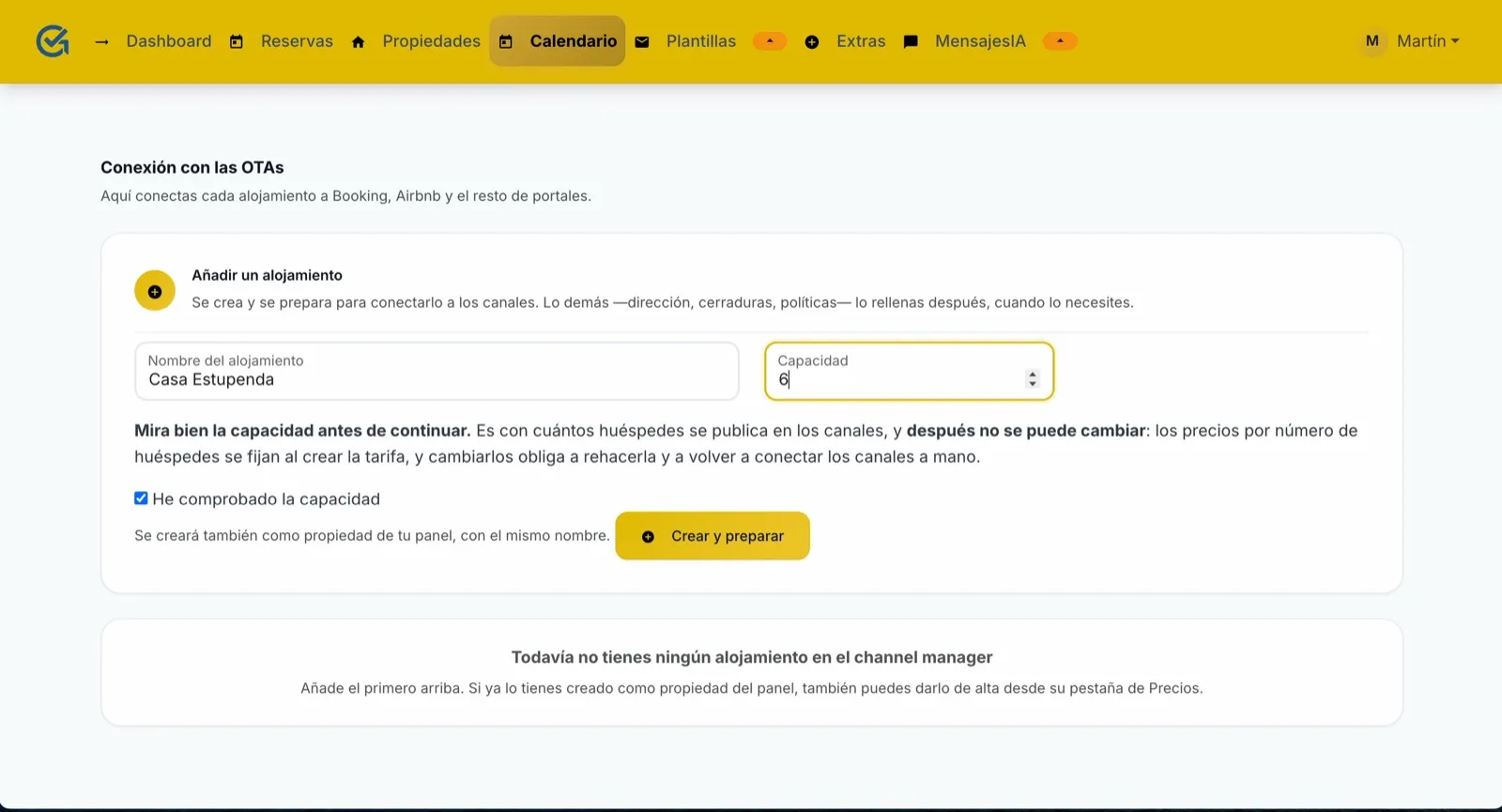Click the chat bubble icon for MensajesIA
The image size is (1502, 812).
(911, 42)
